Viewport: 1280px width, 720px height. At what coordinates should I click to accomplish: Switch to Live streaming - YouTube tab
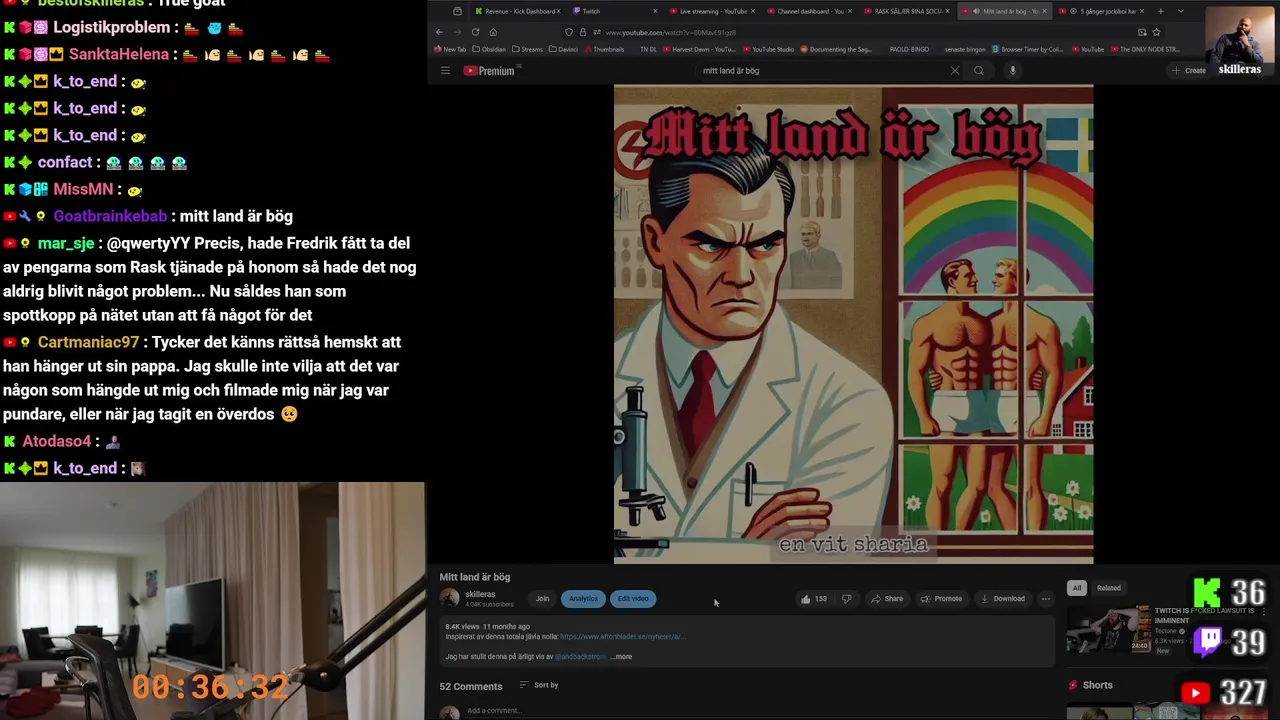coord(712,11)
